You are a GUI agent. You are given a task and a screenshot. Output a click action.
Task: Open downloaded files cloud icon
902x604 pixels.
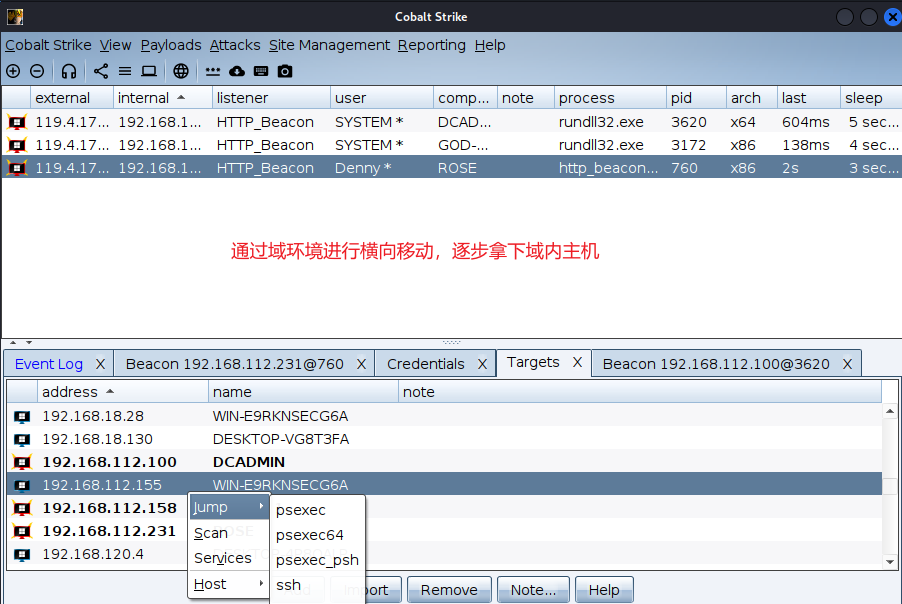[237, 71]
